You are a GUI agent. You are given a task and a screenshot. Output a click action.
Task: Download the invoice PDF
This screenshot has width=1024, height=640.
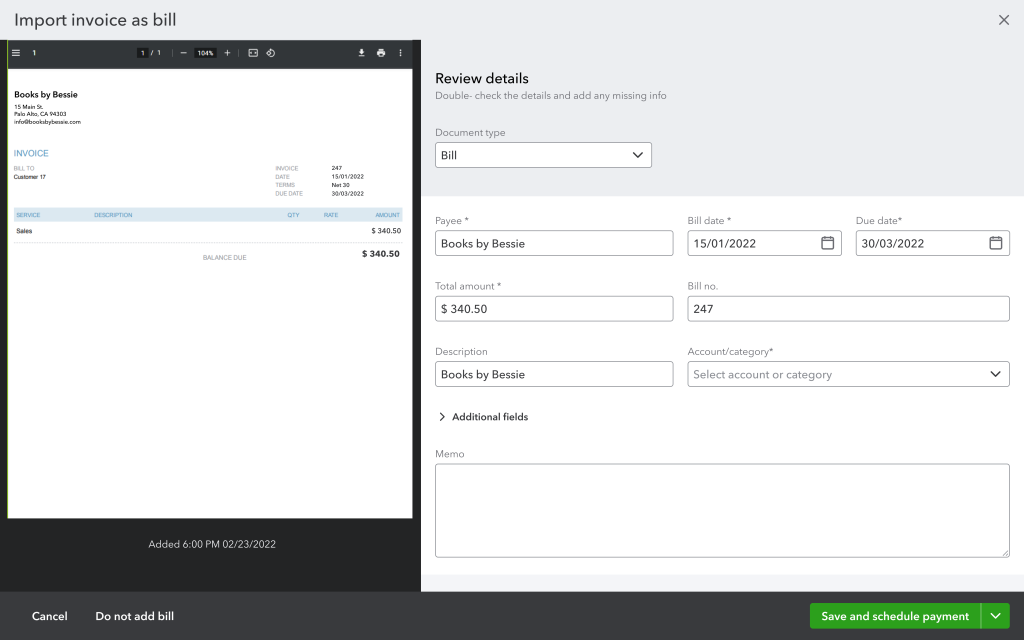361,53
